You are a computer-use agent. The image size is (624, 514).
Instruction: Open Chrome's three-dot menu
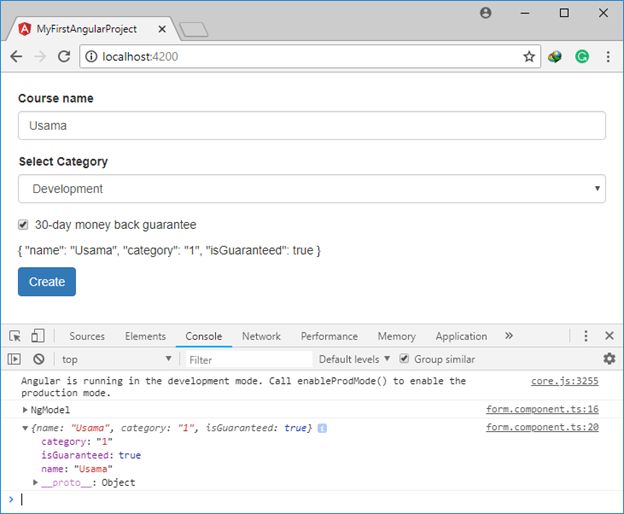pyautogui.click(x=607, y=57)
